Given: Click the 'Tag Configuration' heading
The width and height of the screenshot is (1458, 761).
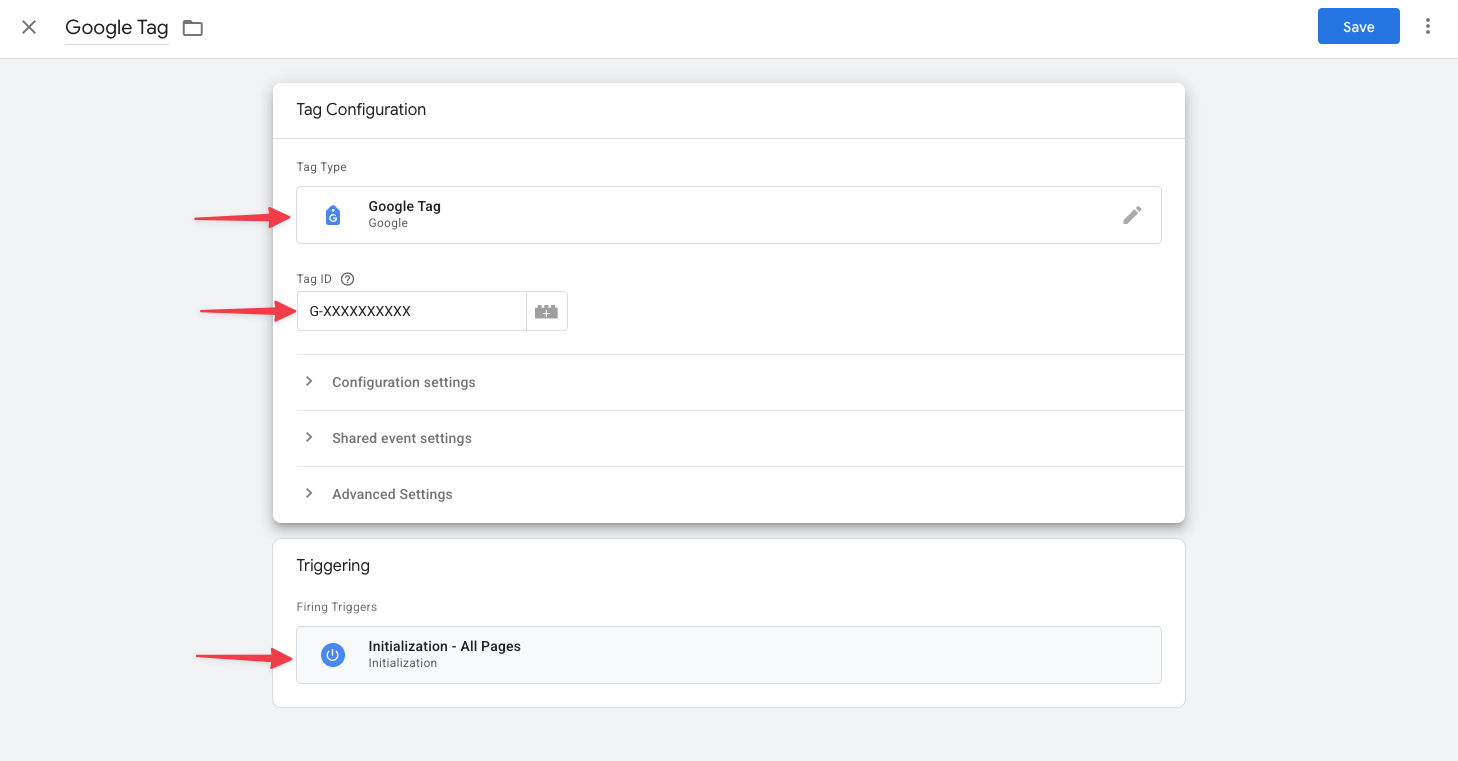Looking at the screenshot, I should point(361,110).
